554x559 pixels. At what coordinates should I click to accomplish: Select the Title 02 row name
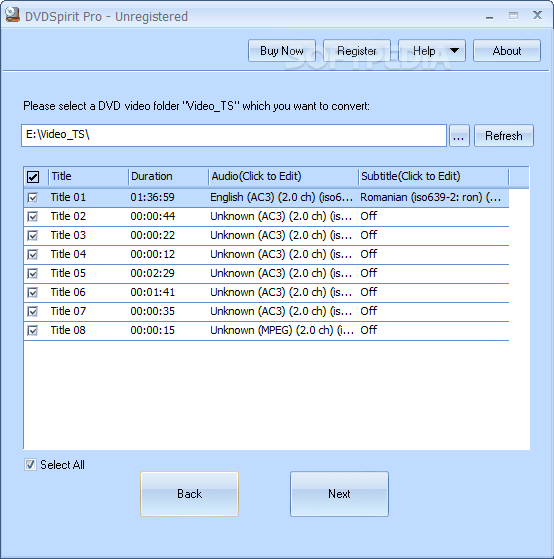tap(68, 216)
